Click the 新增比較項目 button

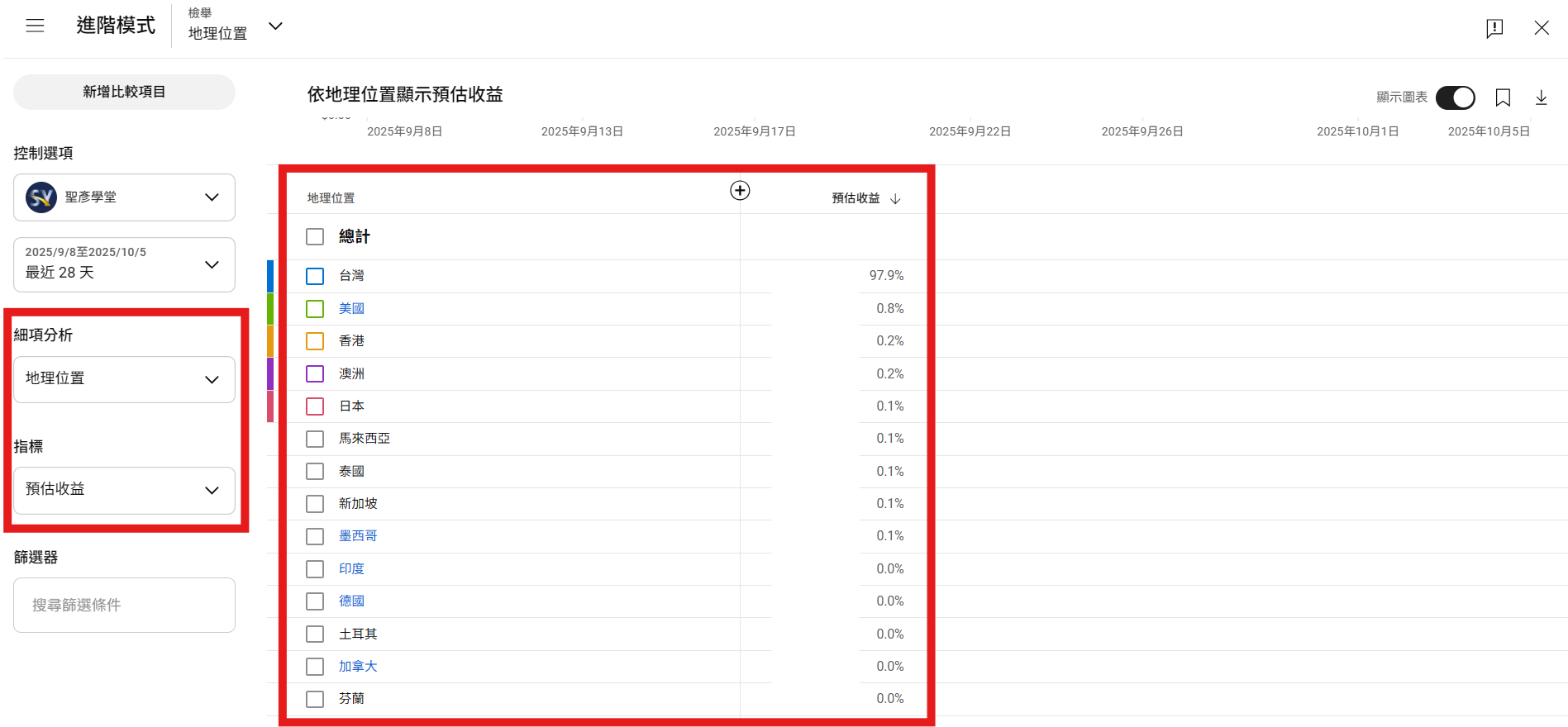[124, 92]
